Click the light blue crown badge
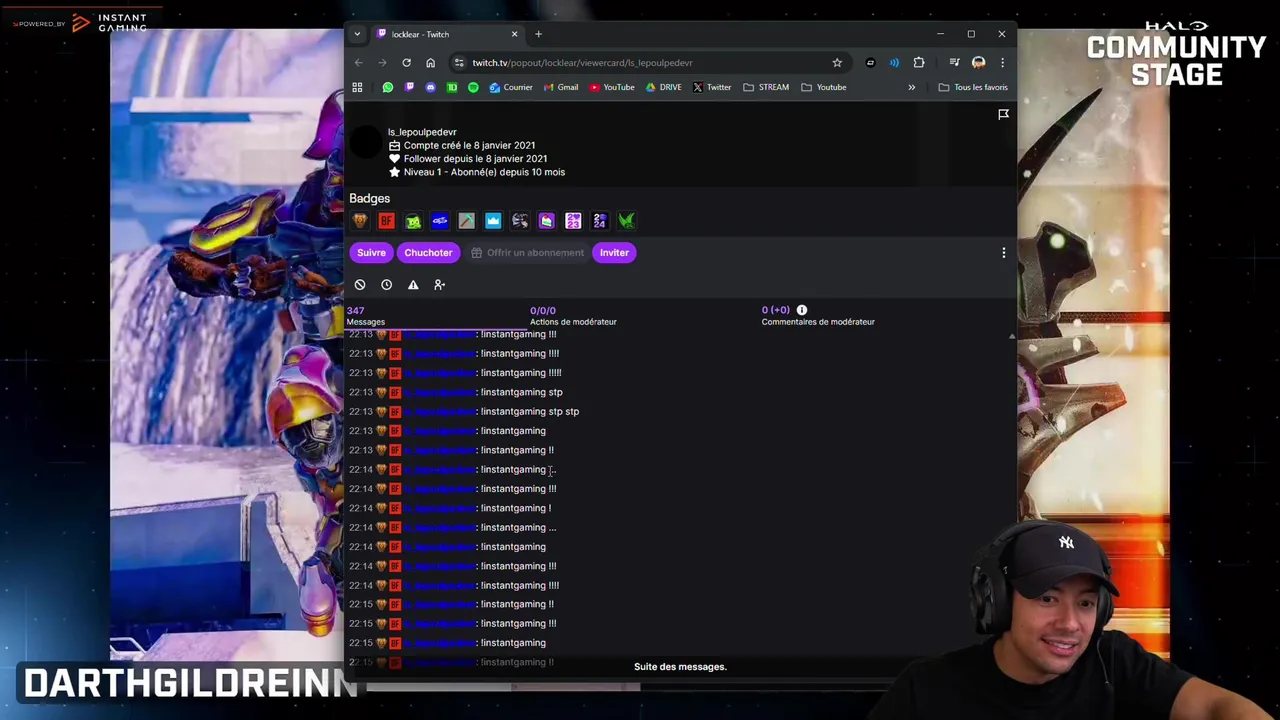The width and height of the screenshot is (1280, 720). pos(493,221)
